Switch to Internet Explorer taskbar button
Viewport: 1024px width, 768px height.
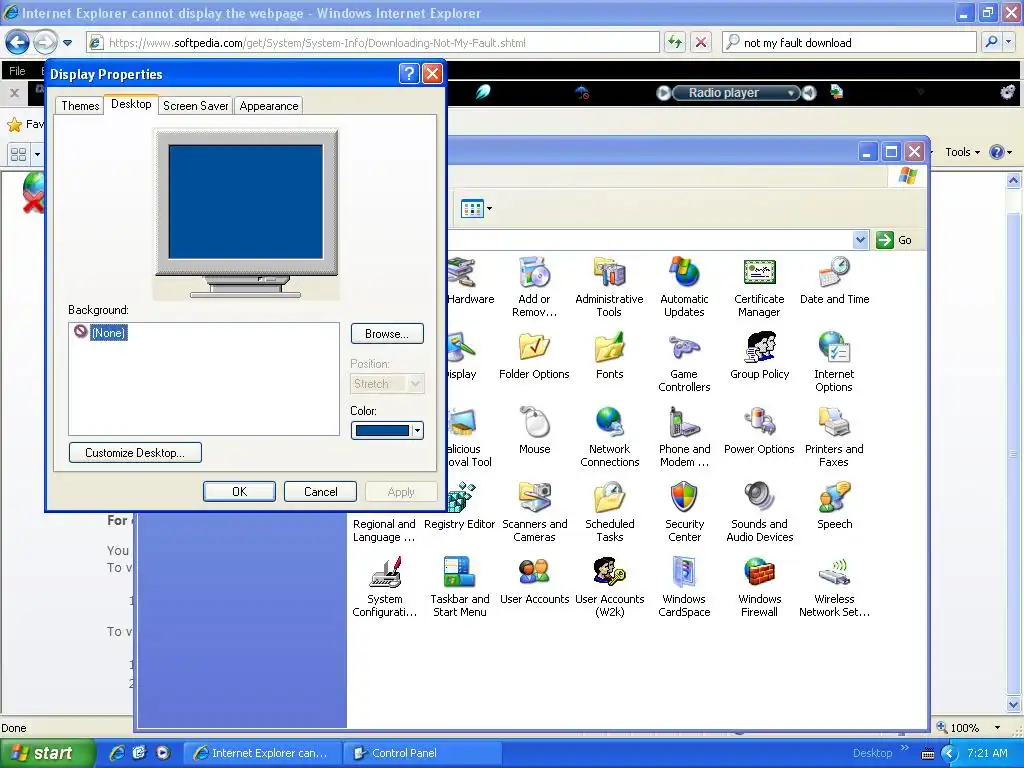pos(261,753)
